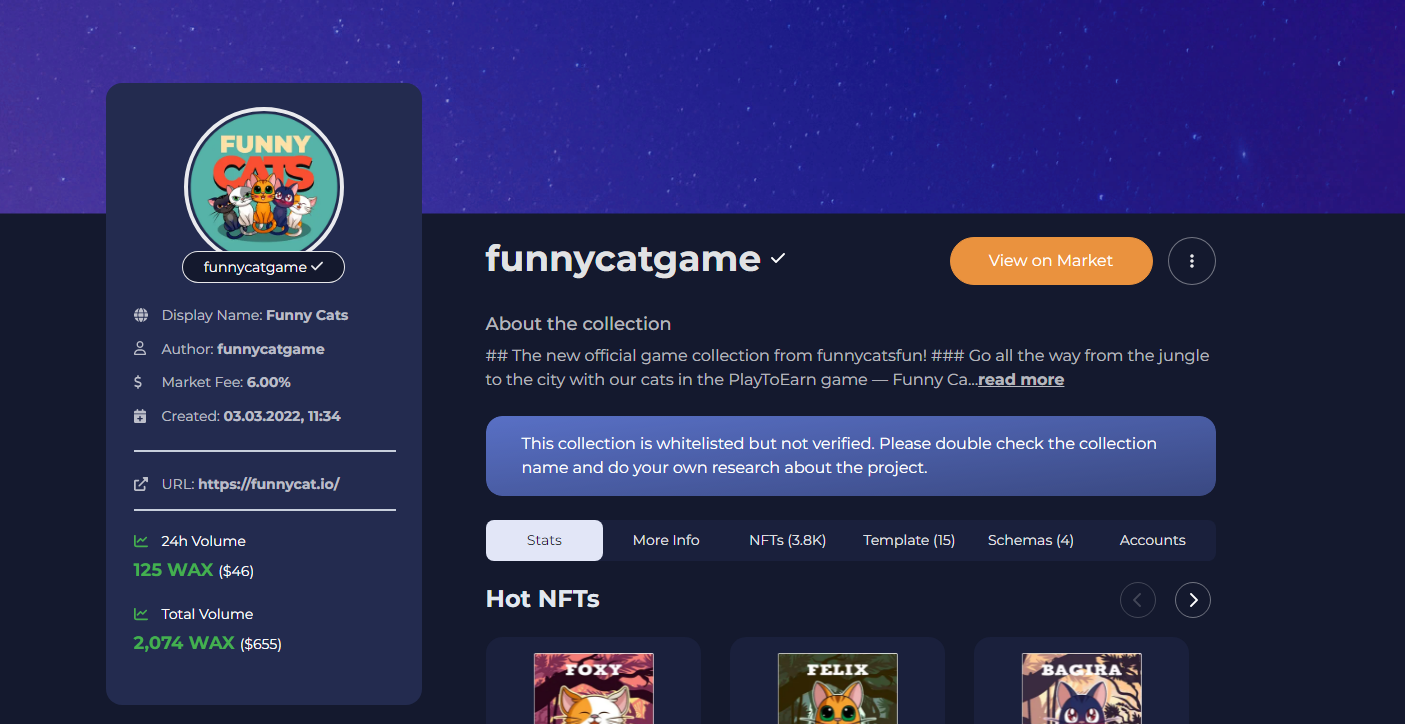Click the person icon beside Author
Screen dimensions: 1405x724
pos(141,349)
